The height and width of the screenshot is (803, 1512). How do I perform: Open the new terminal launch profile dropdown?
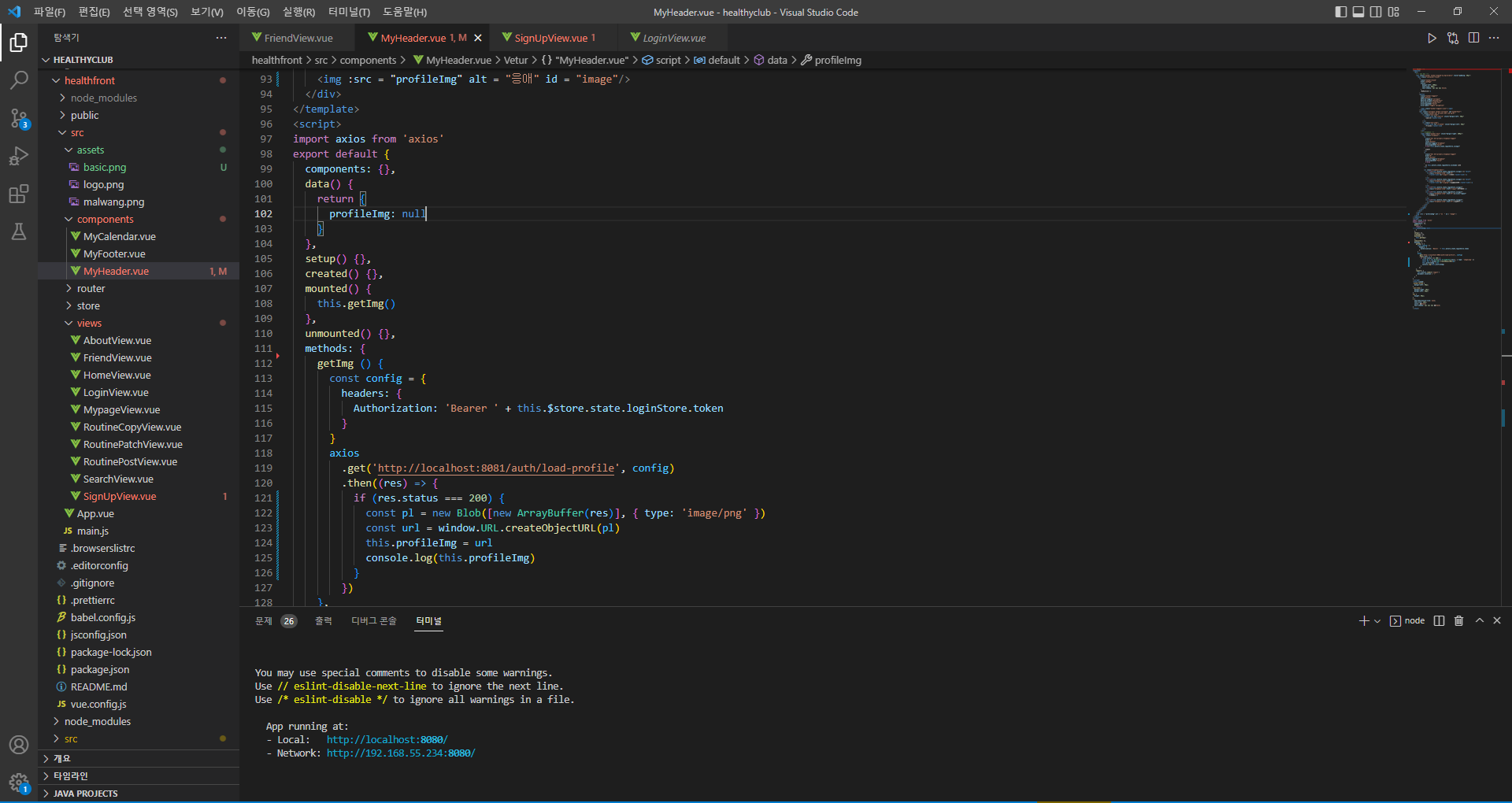1377,621
